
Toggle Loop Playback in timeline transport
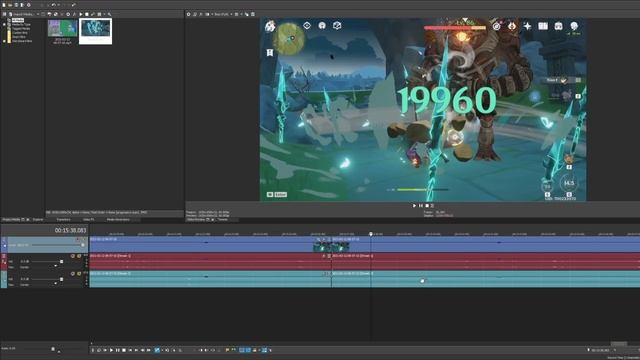pos(99,350)
